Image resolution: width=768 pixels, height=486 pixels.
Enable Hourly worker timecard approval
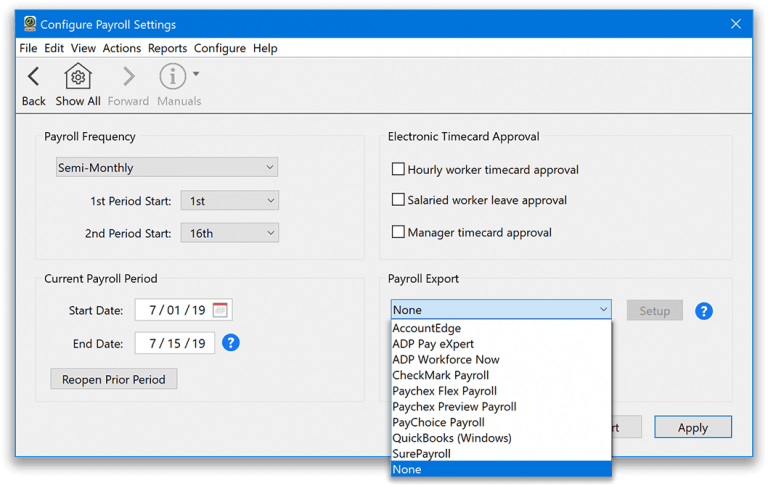pos(398,170)
